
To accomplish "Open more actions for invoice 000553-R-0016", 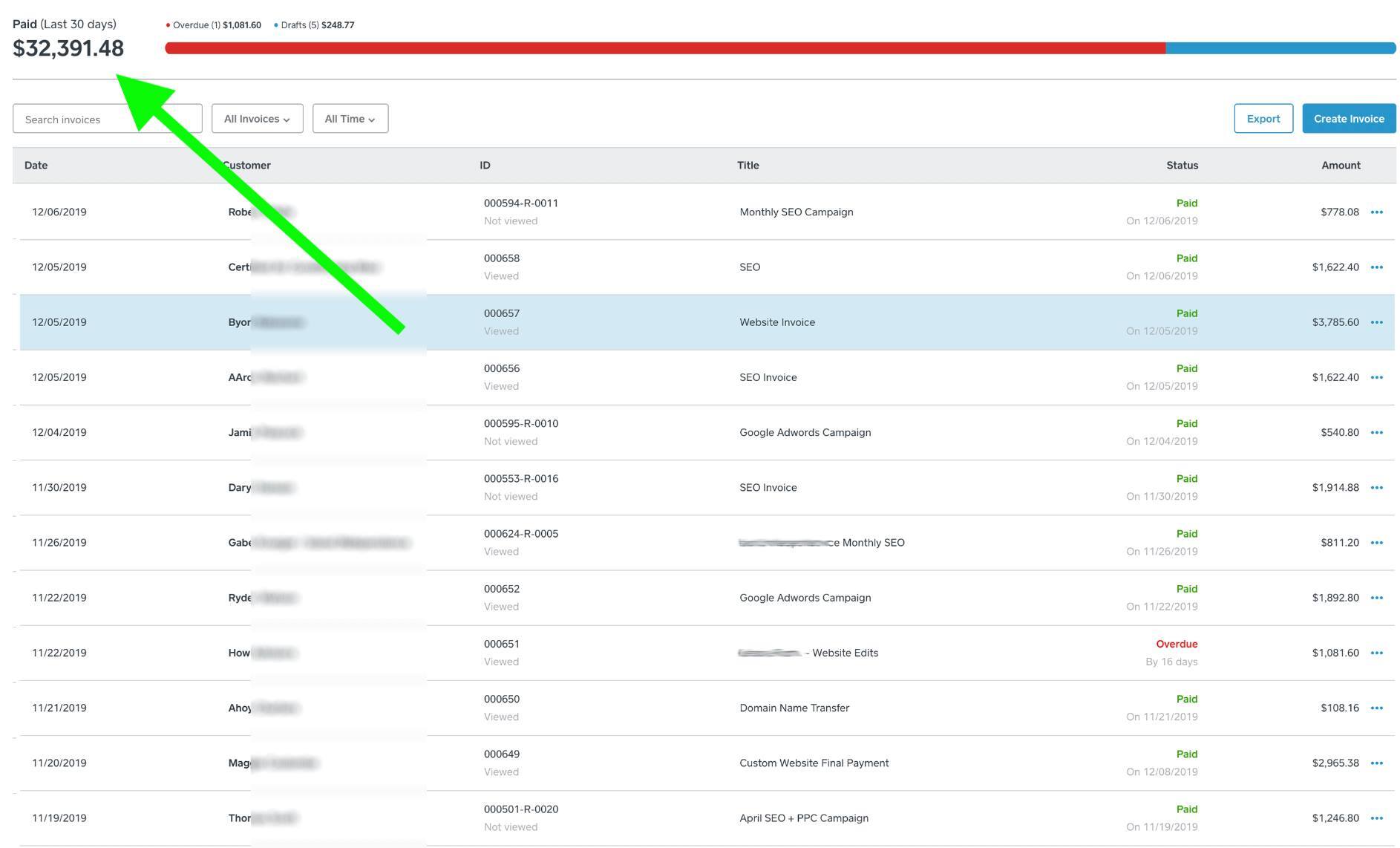I will [x=1376, y=488].
